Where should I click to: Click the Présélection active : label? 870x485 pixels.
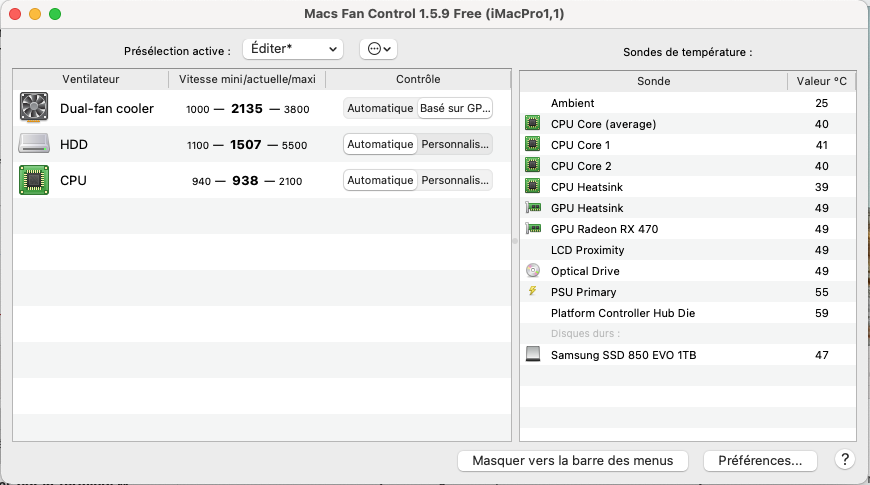pos(178,51)
